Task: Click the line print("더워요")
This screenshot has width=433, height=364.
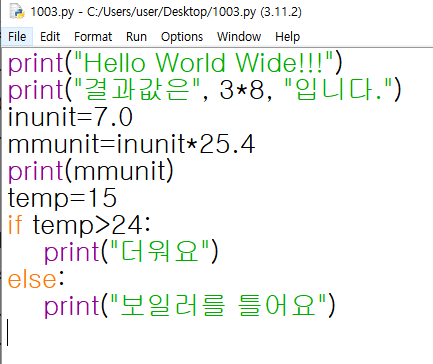Action: pos(131,252)
